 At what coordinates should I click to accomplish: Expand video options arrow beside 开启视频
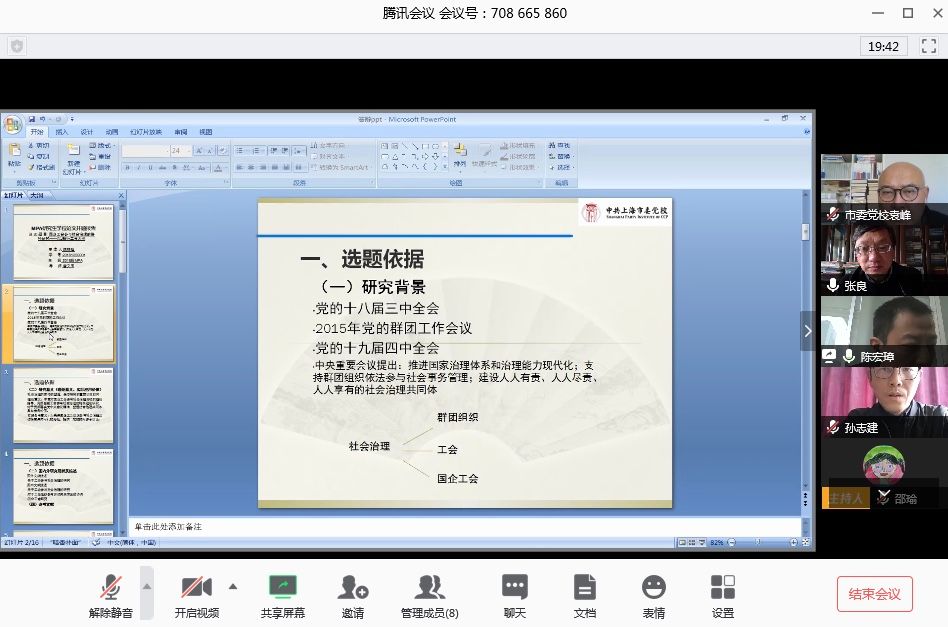[x=233, y=586]
